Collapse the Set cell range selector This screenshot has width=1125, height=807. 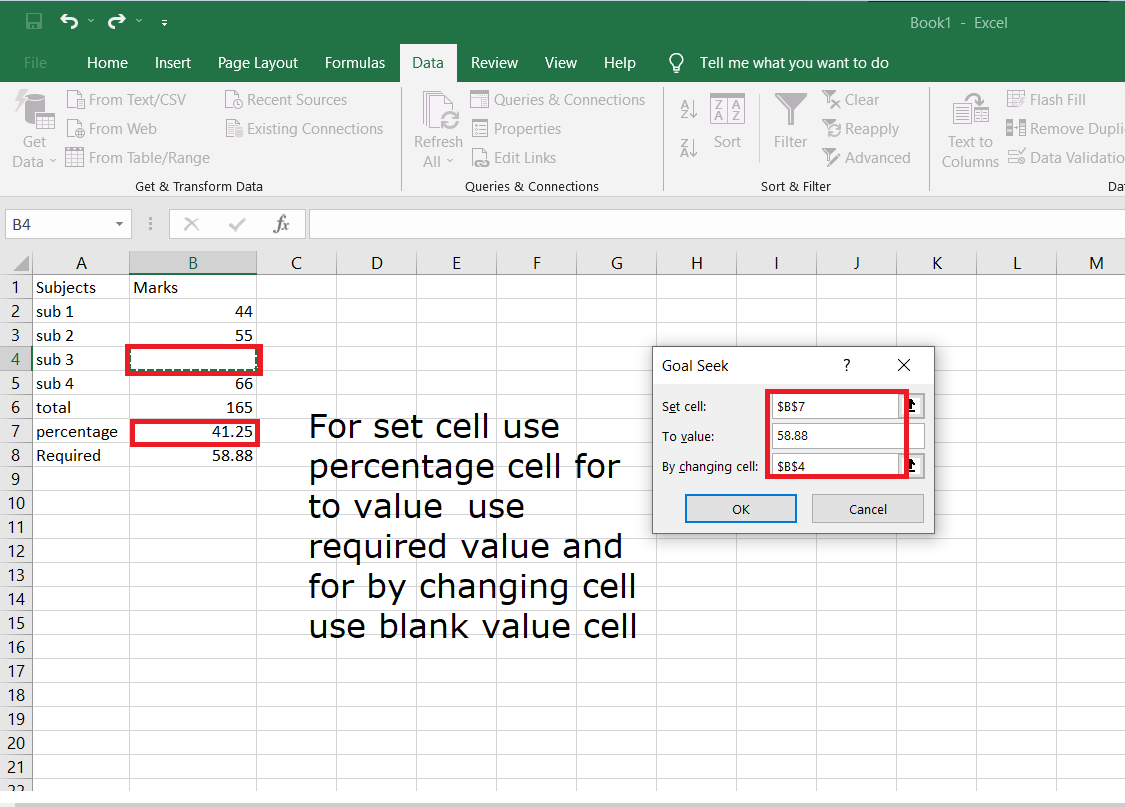[915, 406]
